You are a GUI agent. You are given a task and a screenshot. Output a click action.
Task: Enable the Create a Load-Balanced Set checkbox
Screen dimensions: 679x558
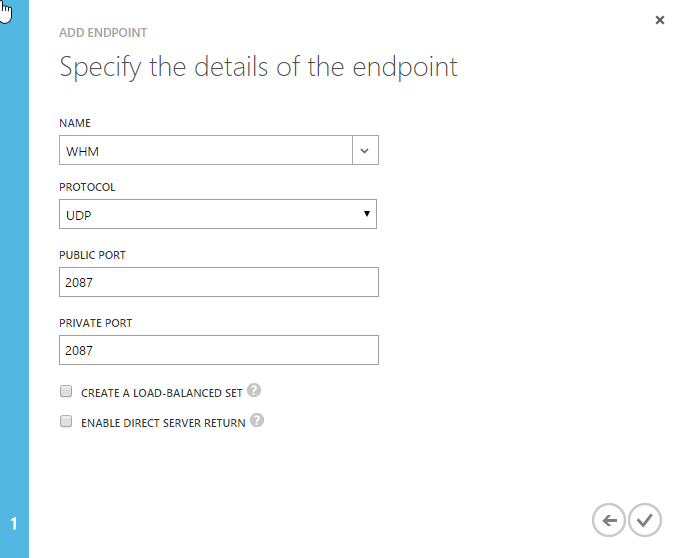(x=66, y=391)
